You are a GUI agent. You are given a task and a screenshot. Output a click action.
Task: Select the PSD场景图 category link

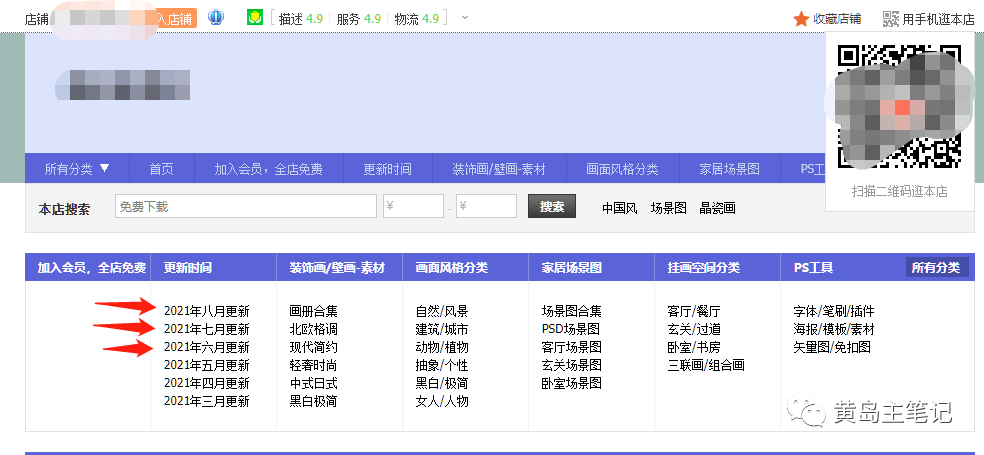[x=571, y=329]
